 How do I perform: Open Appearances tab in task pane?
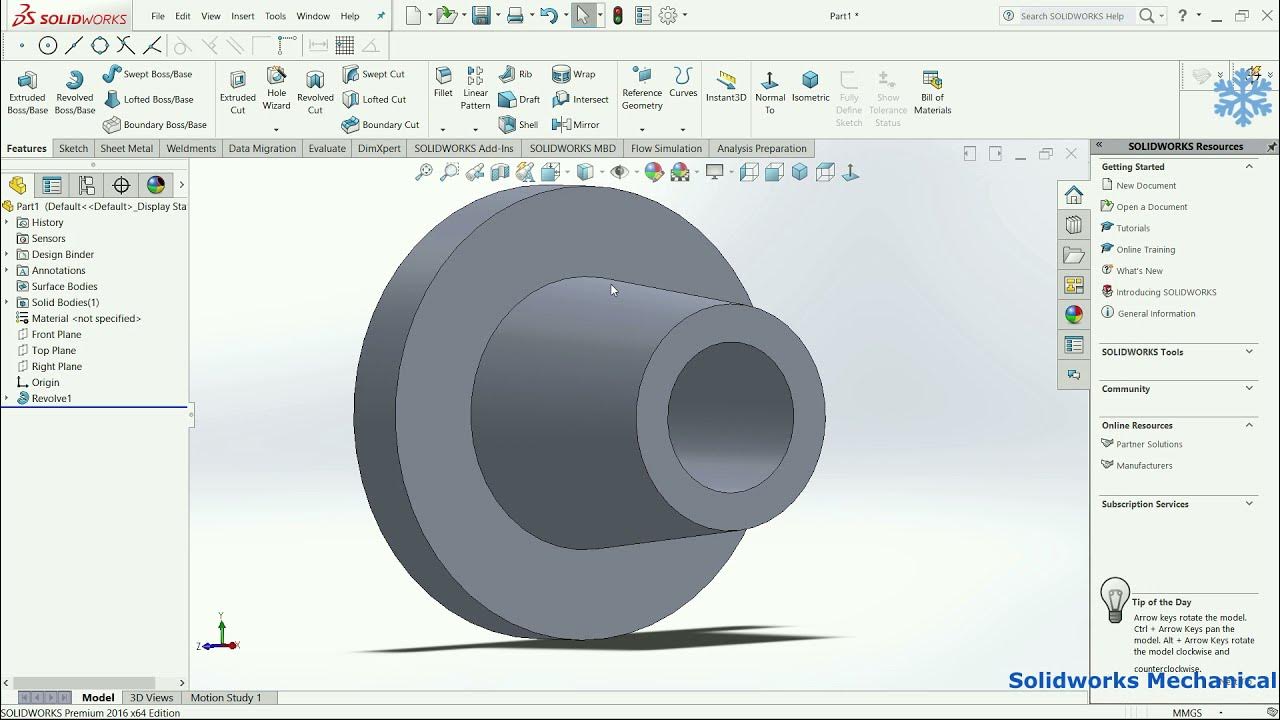coord(1074,315)
